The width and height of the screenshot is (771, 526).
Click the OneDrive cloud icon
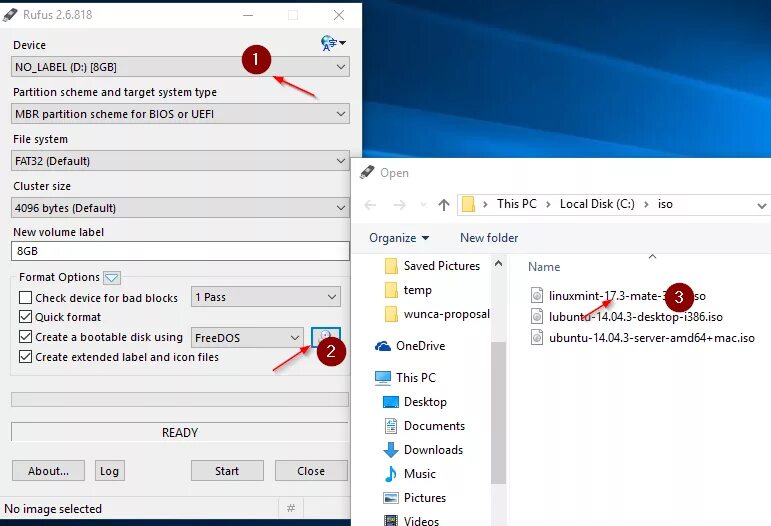(383, 346)
